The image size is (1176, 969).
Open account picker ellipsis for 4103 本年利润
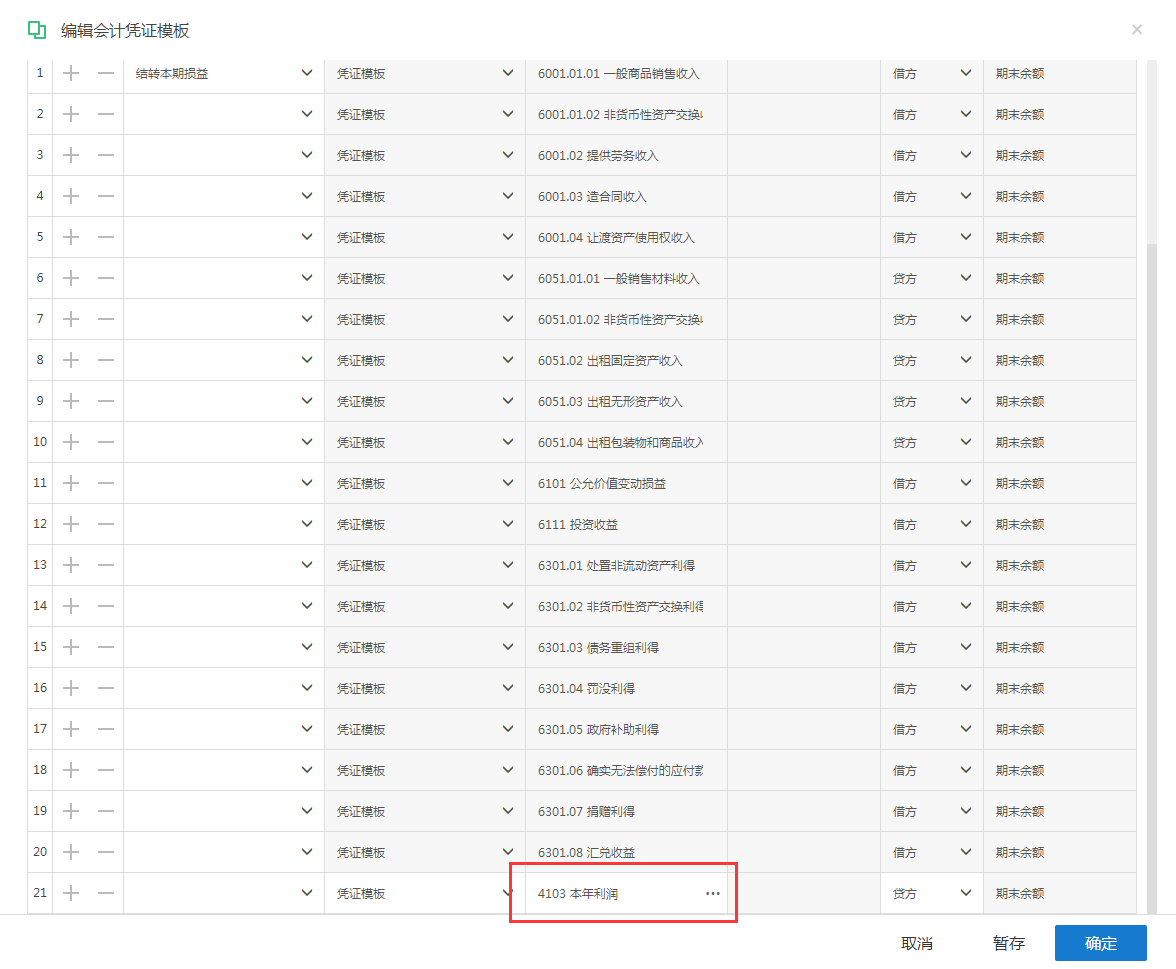(712, 893)
